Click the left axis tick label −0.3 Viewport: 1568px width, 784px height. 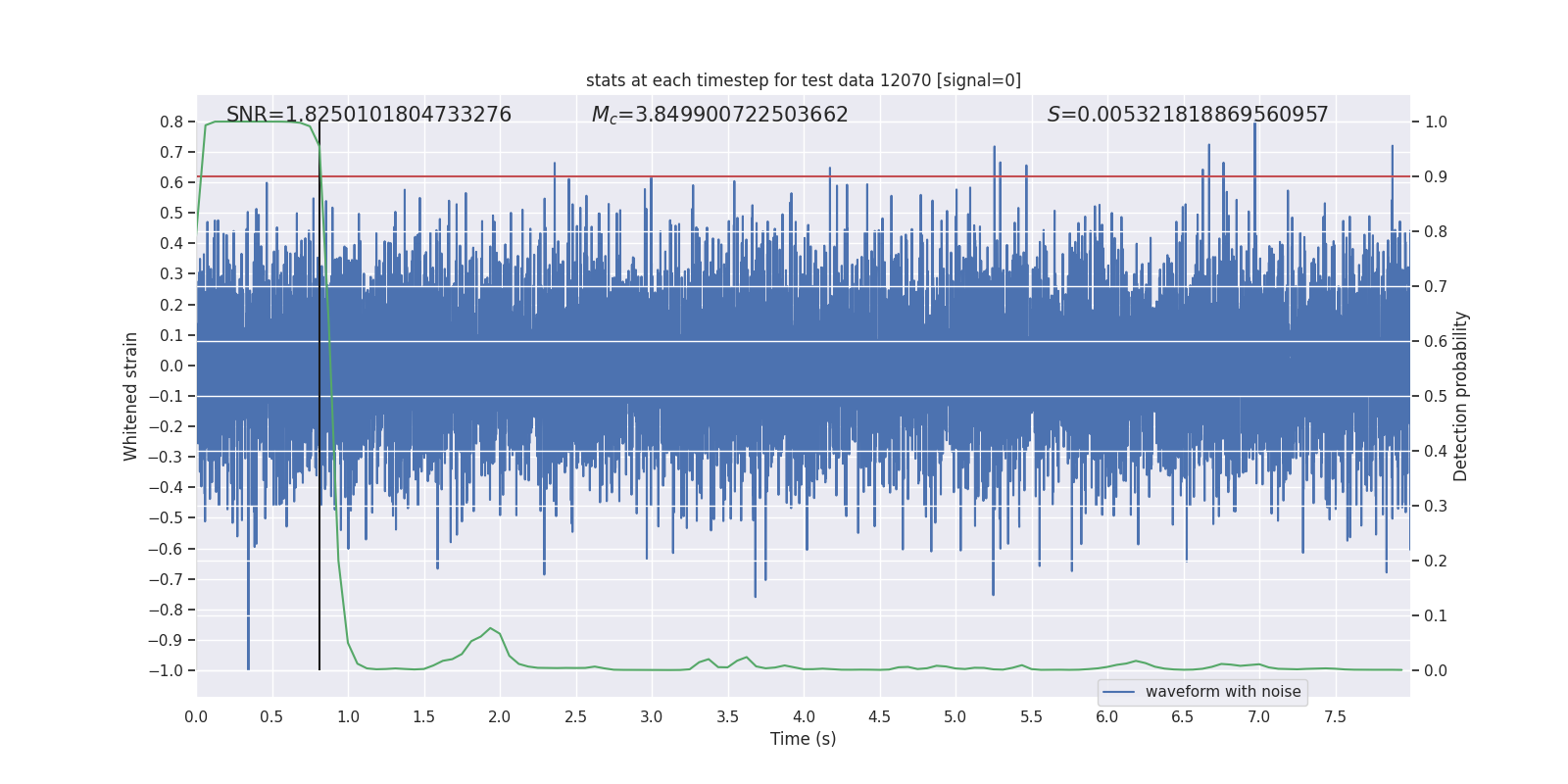pos(166,457)
